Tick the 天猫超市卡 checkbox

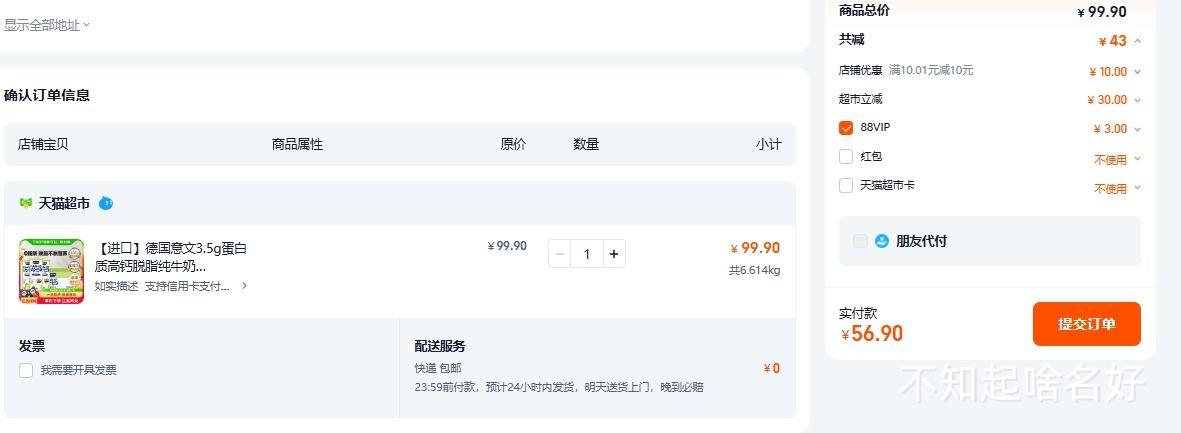click(x=846, y=185)
